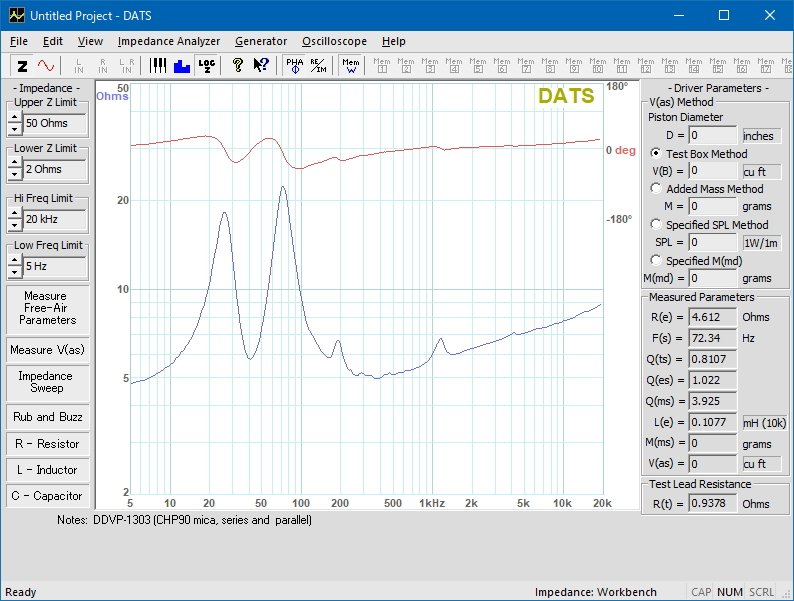Image resolution: width=794 pixels, height=601 pixels.
Task: Click the R - Resistor button
Action: (x=48, y=444)
